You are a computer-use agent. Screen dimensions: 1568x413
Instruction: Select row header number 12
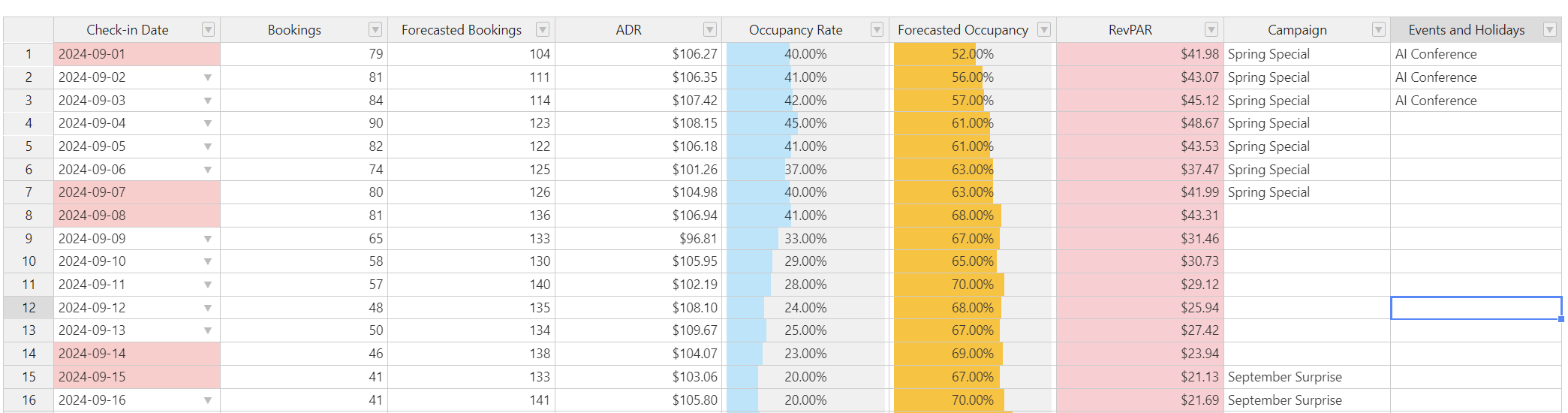click(29, 308)
